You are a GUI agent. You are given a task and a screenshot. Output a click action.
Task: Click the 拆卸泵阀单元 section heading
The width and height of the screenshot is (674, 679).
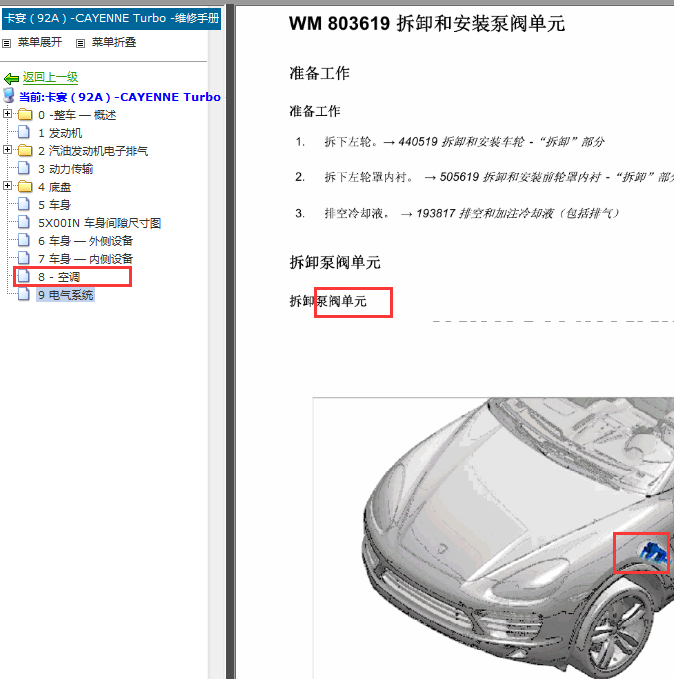pyautogui.click(x=335, y=262)
